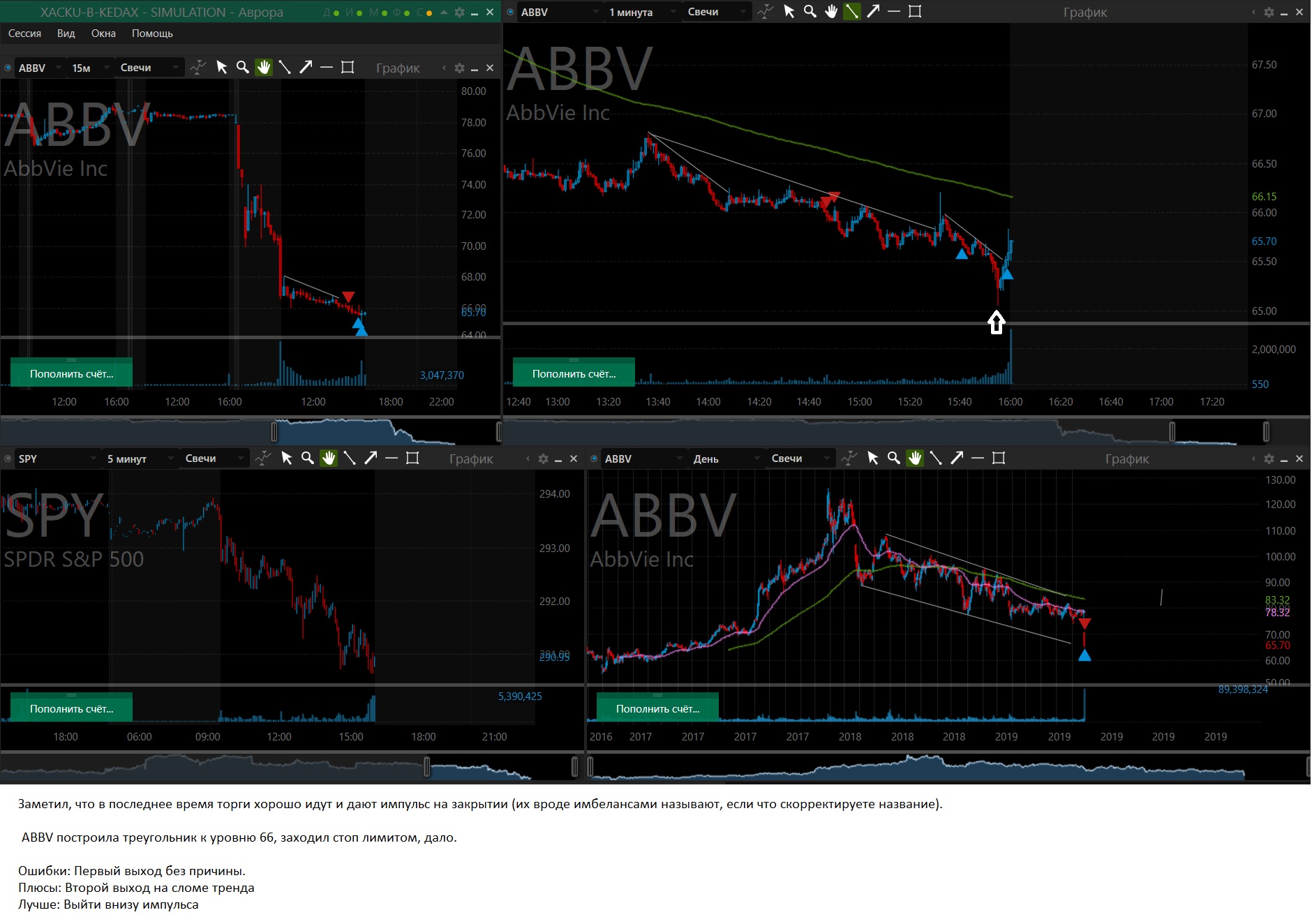The height and width of the screenshot is (924, 1312).
Task: Toggle link radio beside ABBV in День chart
Action: (x=595, y=459)
